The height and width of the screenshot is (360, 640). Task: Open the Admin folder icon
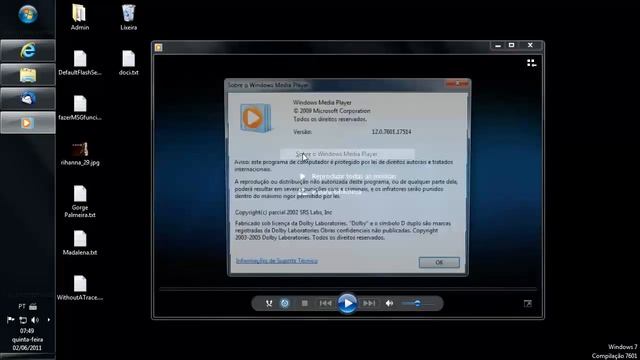coord(80,18)
